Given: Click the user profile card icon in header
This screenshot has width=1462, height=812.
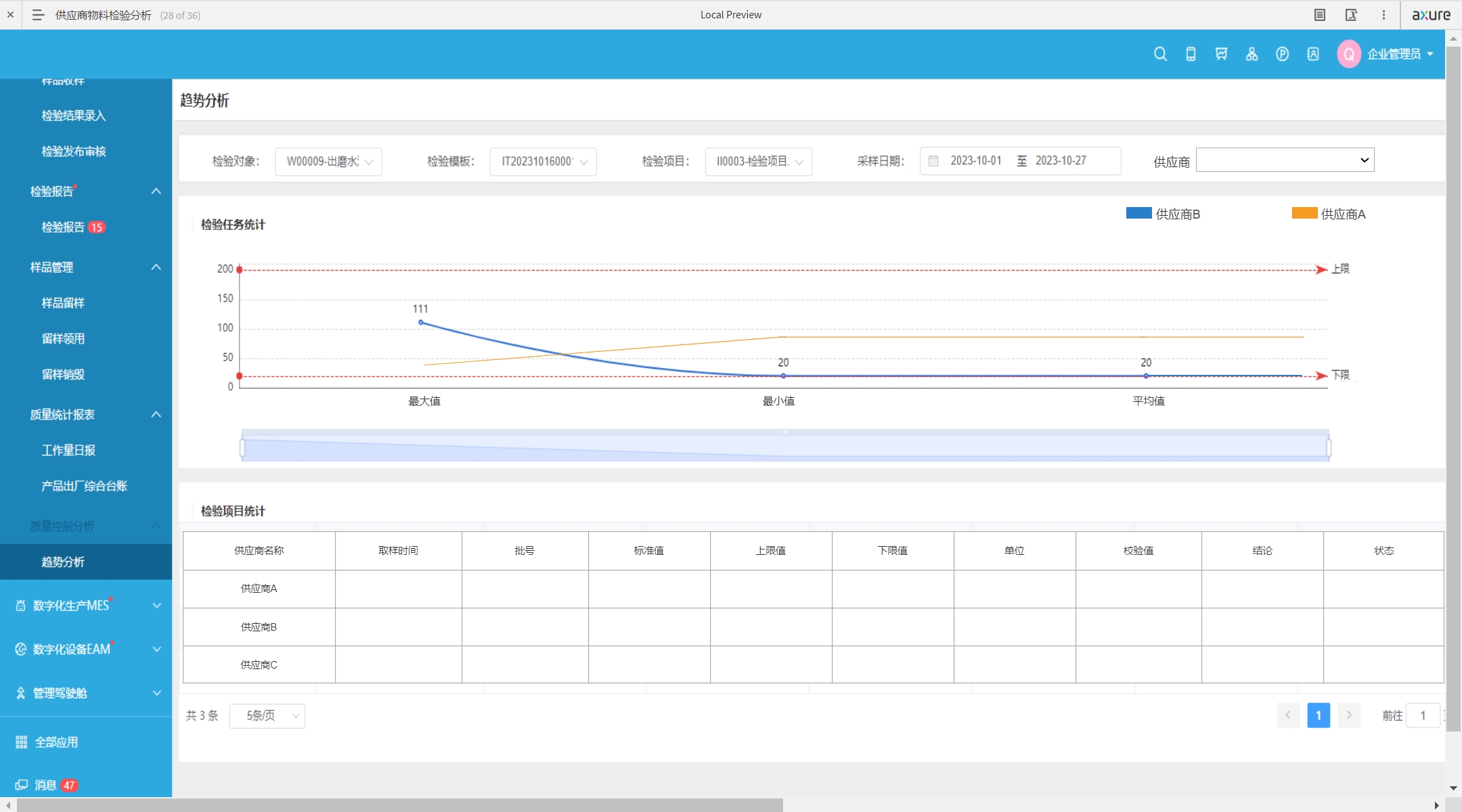Looking at the screenshot, I should click(1312, 54).
